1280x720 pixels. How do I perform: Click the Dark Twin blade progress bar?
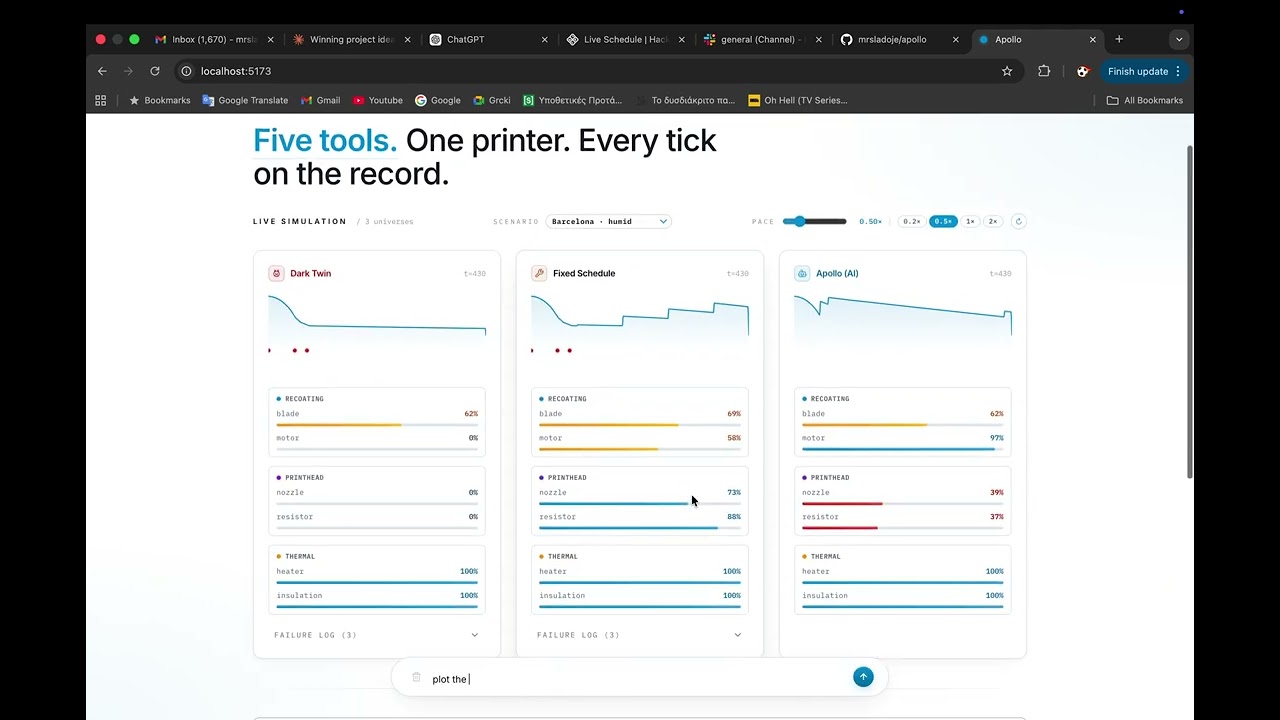click(376, 425)
